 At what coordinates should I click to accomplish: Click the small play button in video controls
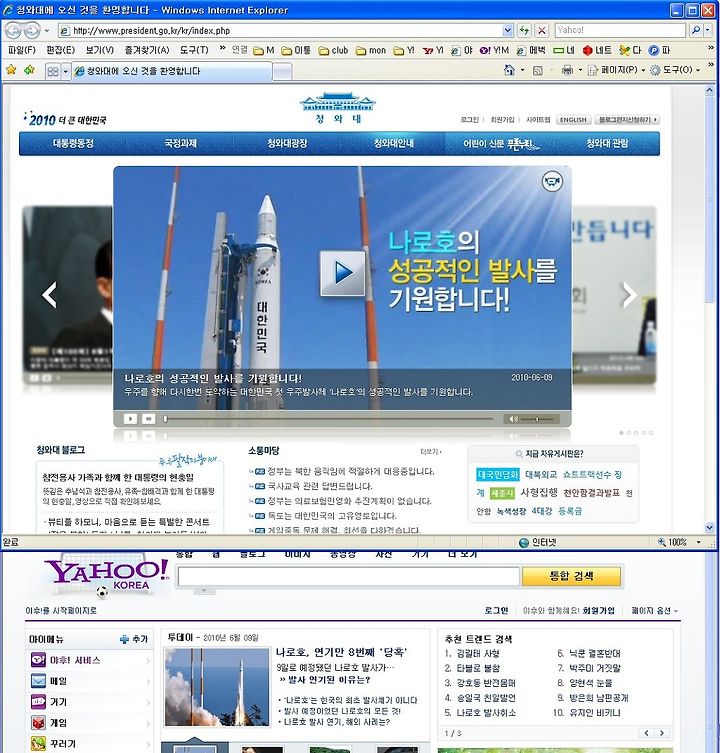tap(130, 419)
